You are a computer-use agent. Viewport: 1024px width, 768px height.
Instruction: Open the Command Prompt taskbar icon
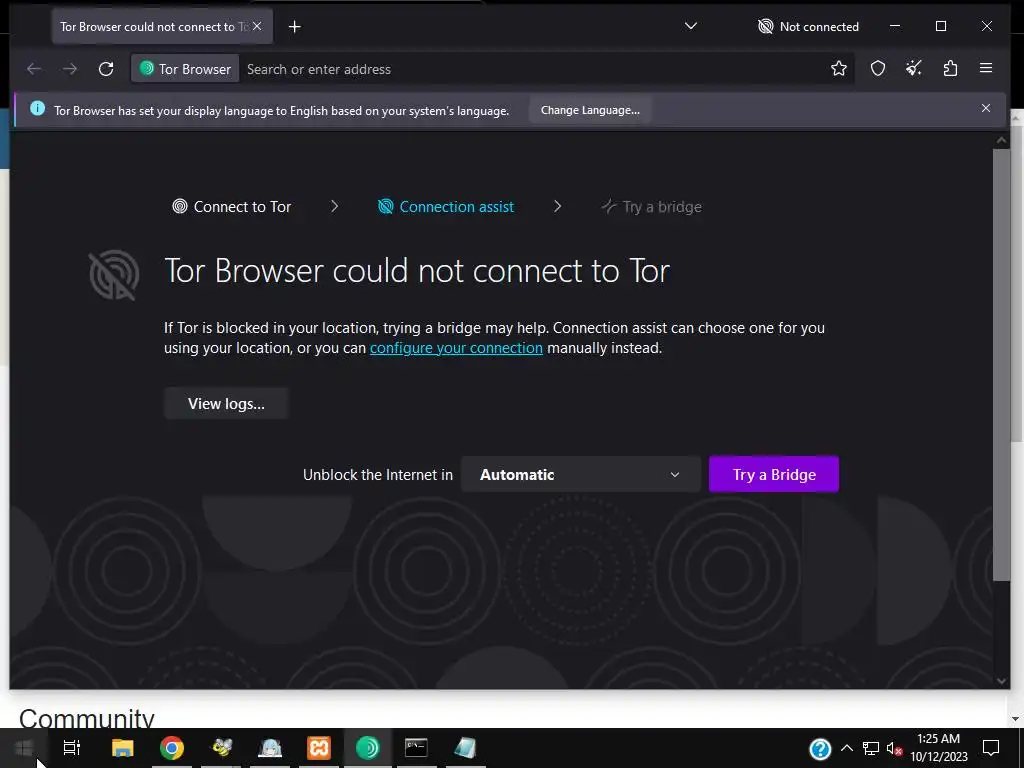(x=416, y=748)
